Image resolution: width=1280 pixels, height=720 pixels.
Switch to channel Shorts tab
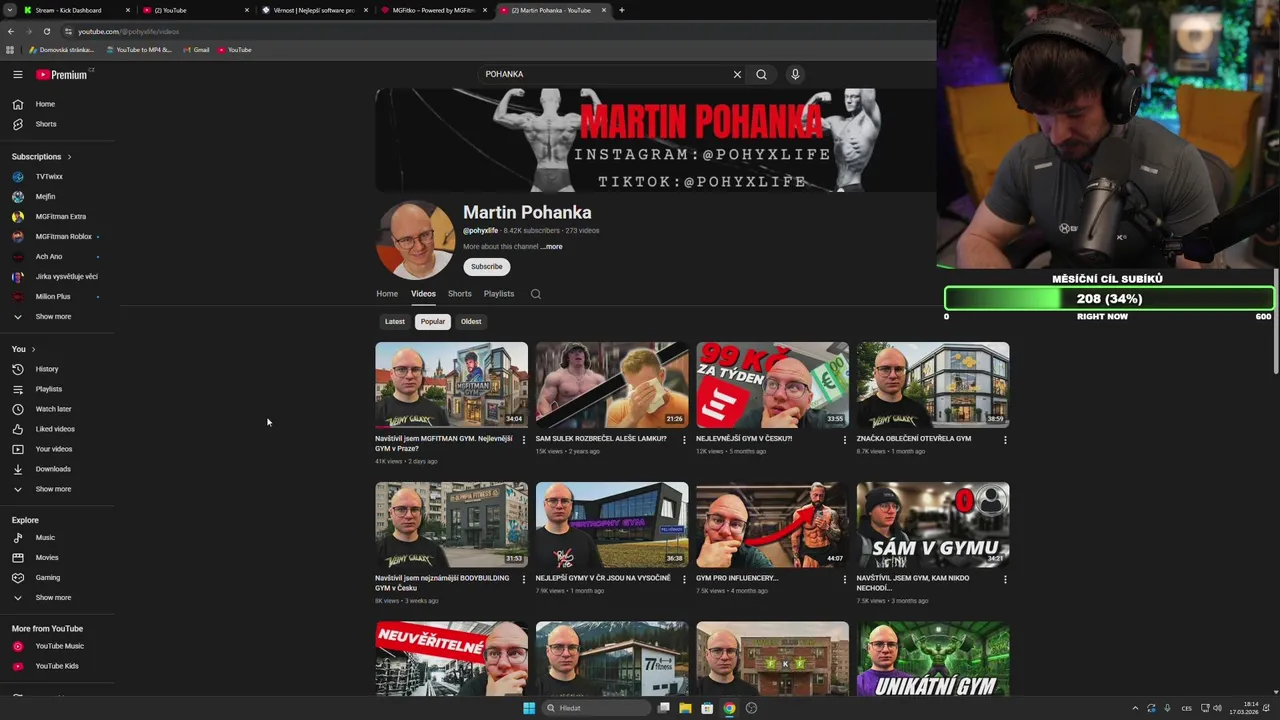click(x=460, y=294)
